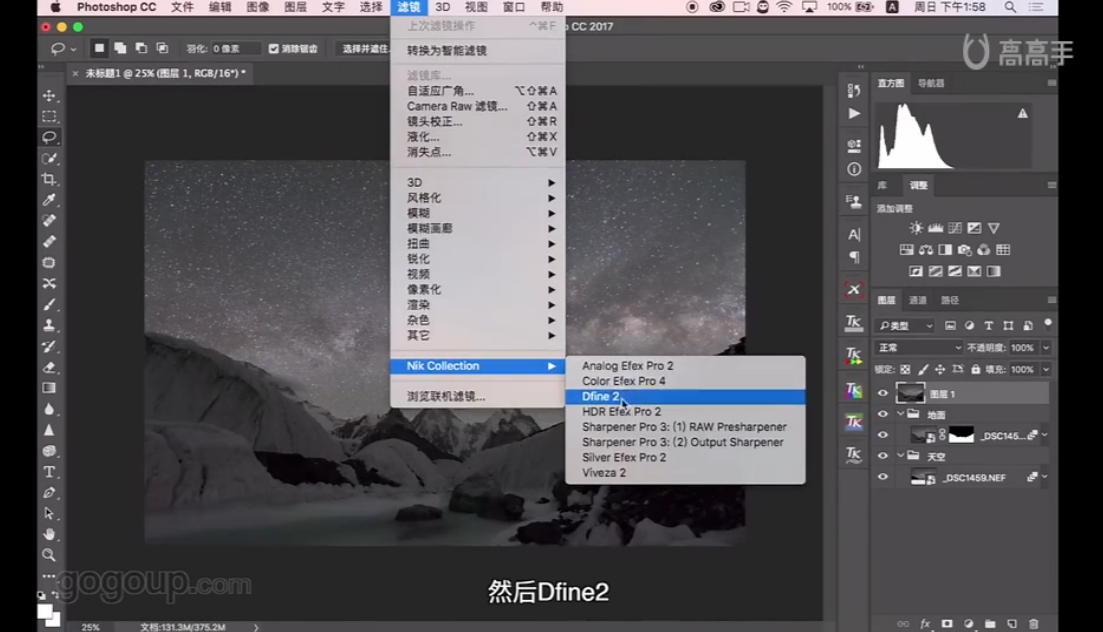
Task: Click the _DSC145 layer mask thumbnail
Action: [x=961, y=435]
